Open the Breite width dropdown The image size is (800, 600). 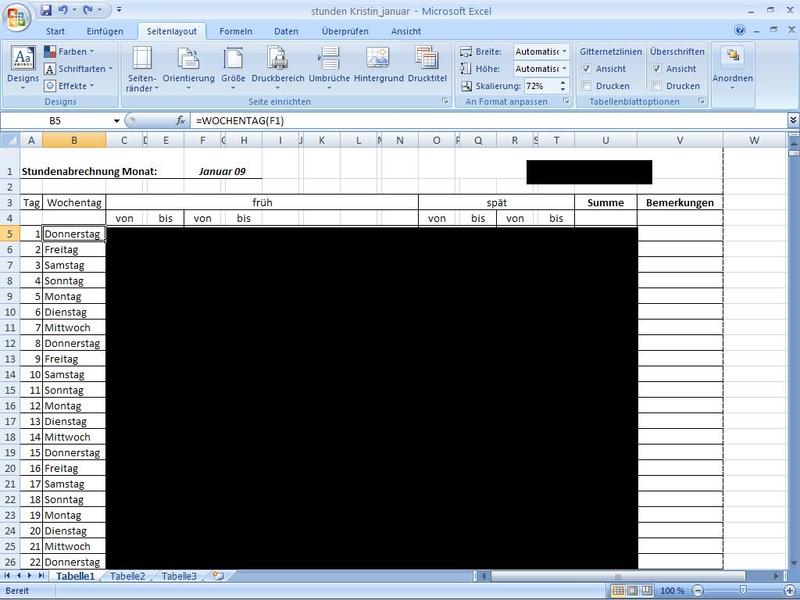(x=564, y=52)
